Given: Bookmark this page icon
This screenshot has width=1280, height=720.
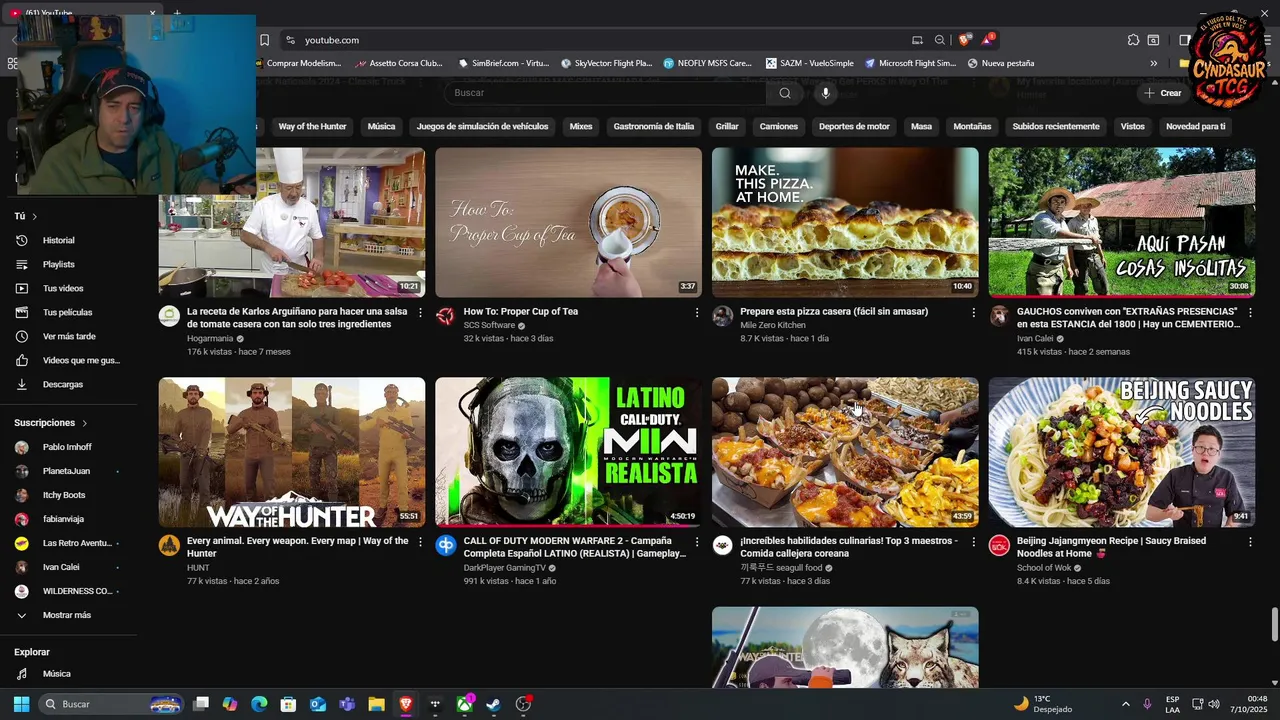Looking at the screenshot, I should click(264, 40).
